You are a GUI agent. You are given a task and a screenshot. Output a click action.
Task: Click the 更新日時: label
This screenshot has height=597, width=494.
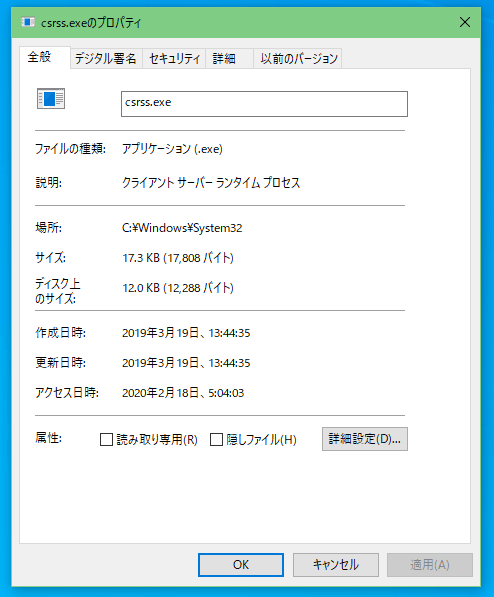click(61, 362)
